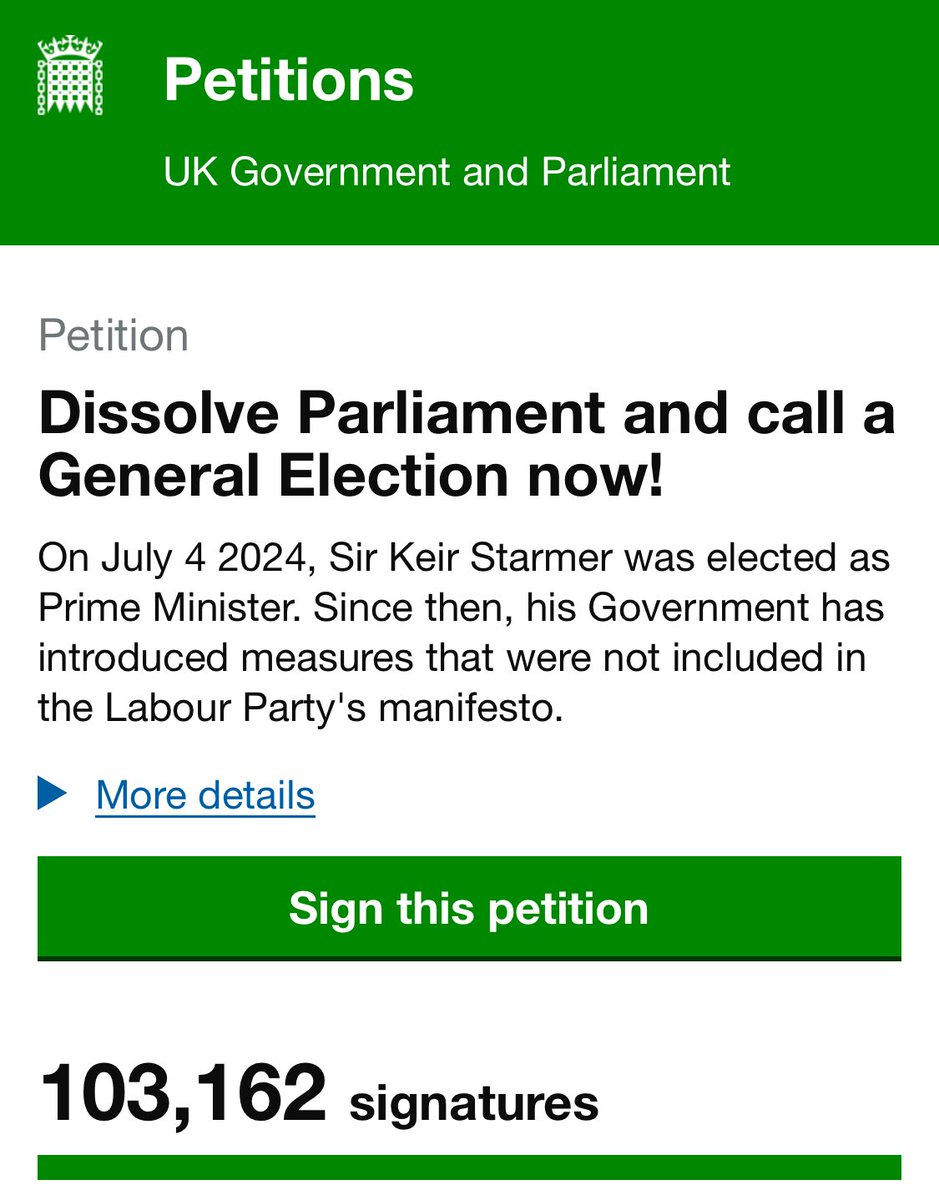Viewport: 939px width, 1200px height.
Task: Click the green signature progress bar
Action: click(x=469, y=1168)
